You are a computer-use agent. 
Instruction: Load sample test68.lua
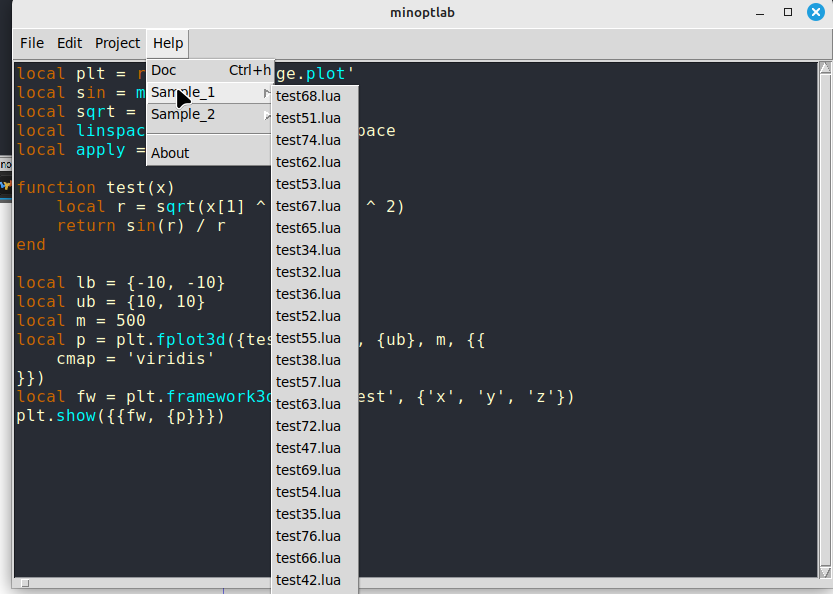[314, 96]
